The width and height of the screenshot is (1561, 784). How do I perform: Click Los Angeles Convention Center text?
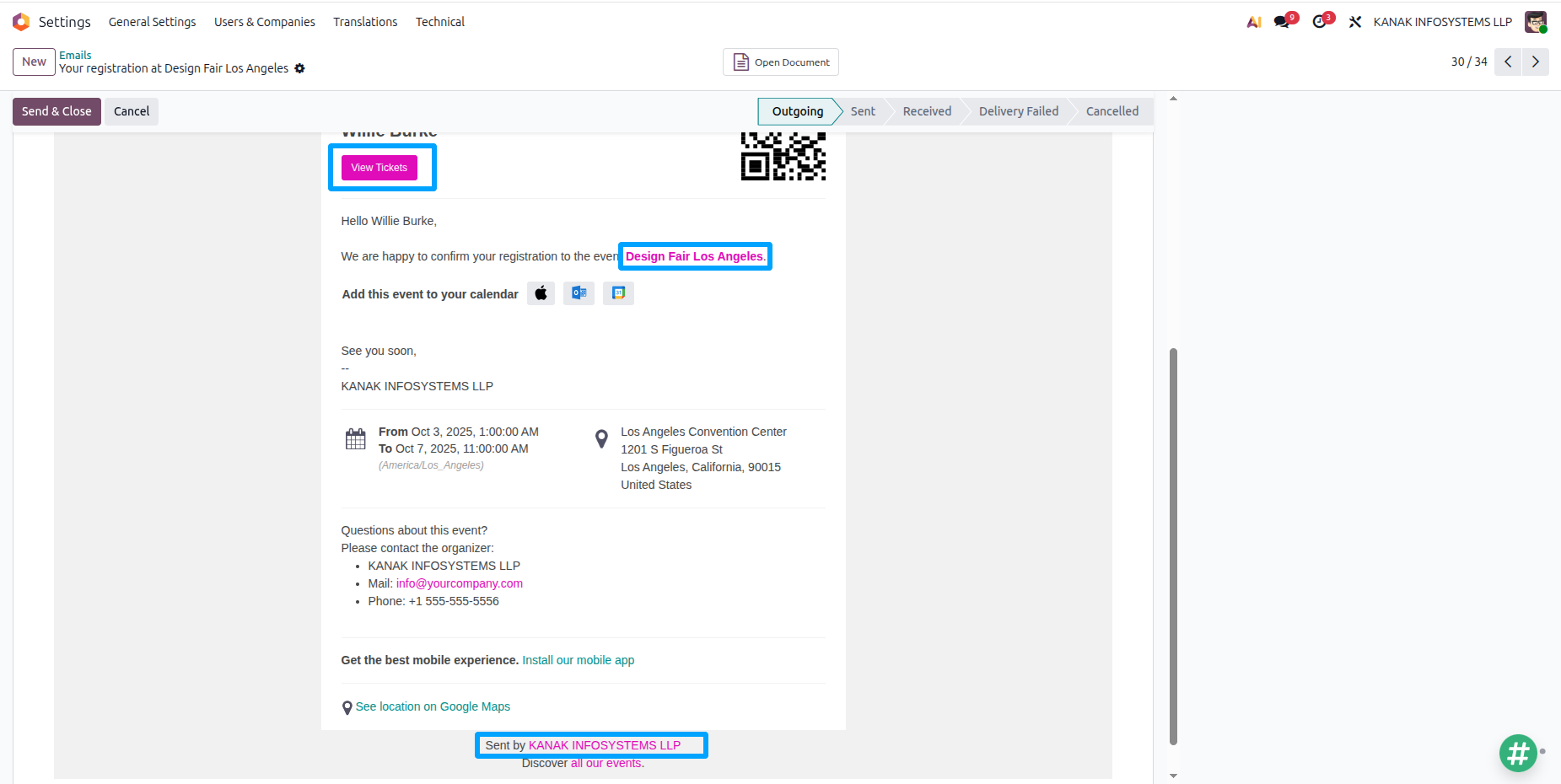pyautogui.click(x=703, y=432)
